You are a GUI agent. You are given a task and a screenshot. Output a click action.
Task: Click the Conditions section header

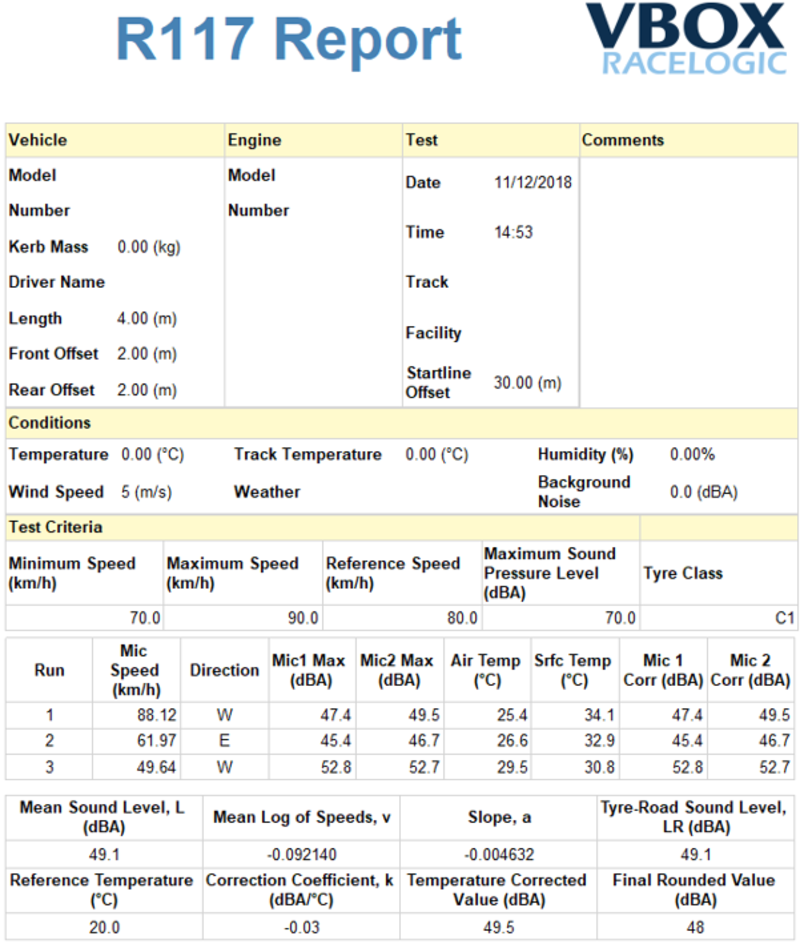point(50,423)
